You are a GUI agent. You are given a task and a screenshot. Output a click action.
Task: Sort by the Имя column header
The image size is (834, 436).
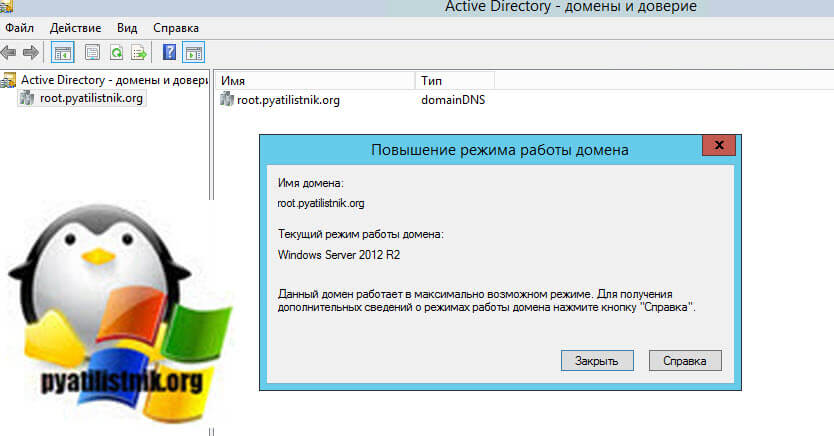pos(315,81)
